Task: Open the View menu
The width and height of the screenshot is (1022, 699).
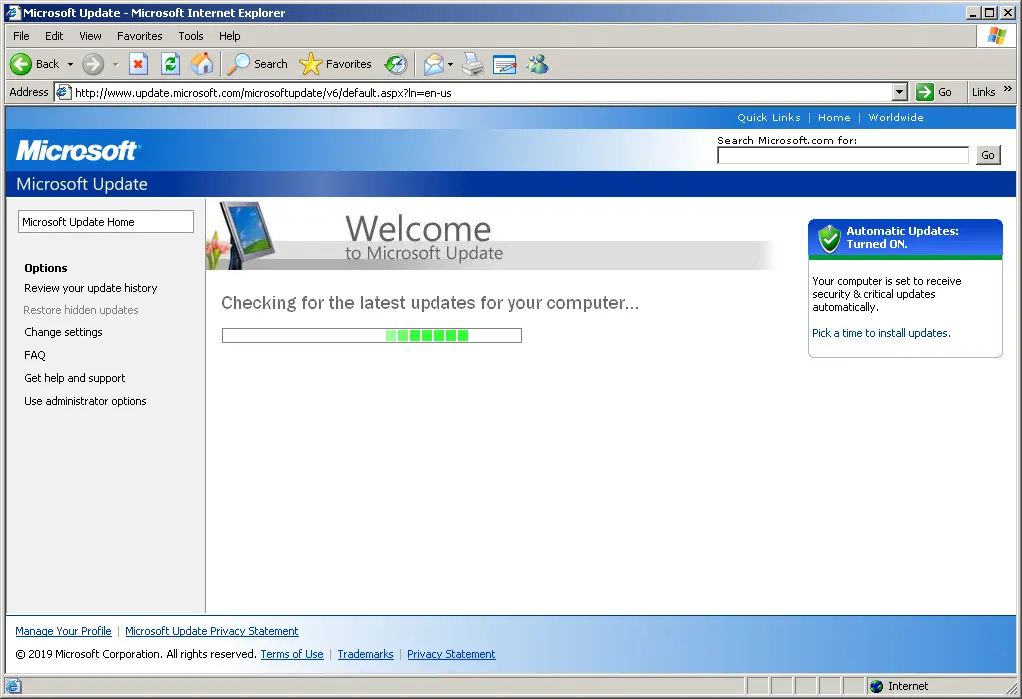Action: (x=91, y=36)
